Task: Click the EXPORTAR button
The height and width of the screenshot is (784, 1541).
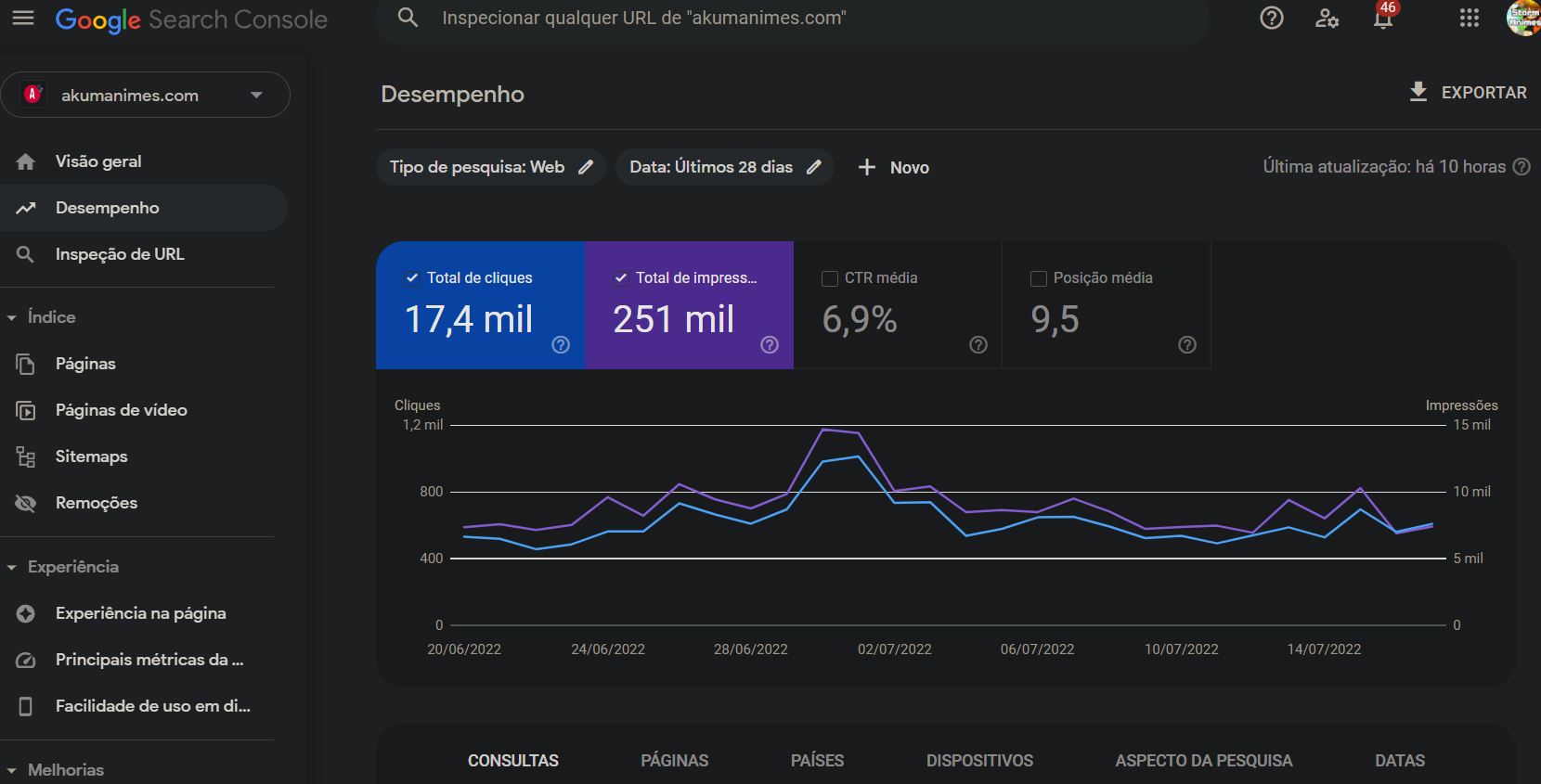Action: (1468, 93)
